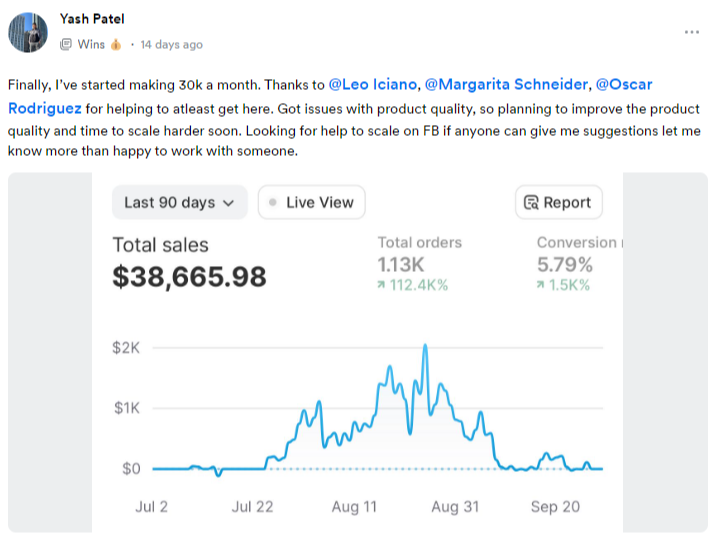Image resolution: width=718 pixels, height=539 pixels.
Task: Toggle the Live View button
Action: (x=312, y=202)
